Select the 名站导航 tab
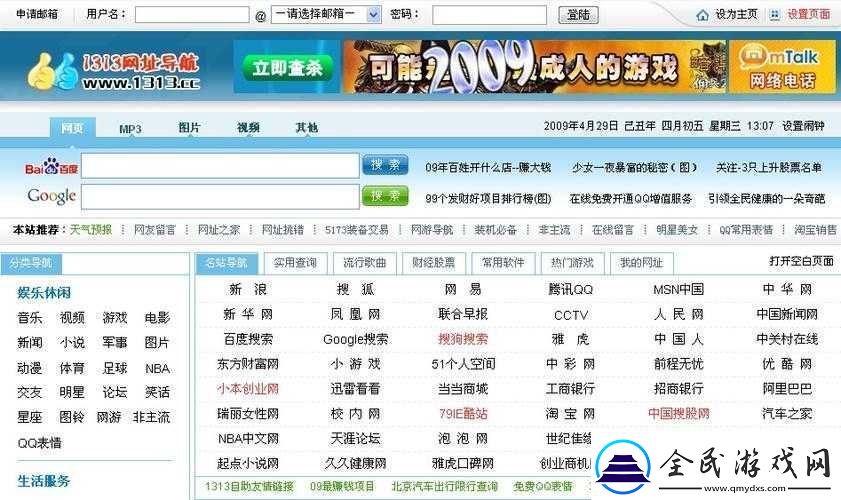 tap(226, 263)
